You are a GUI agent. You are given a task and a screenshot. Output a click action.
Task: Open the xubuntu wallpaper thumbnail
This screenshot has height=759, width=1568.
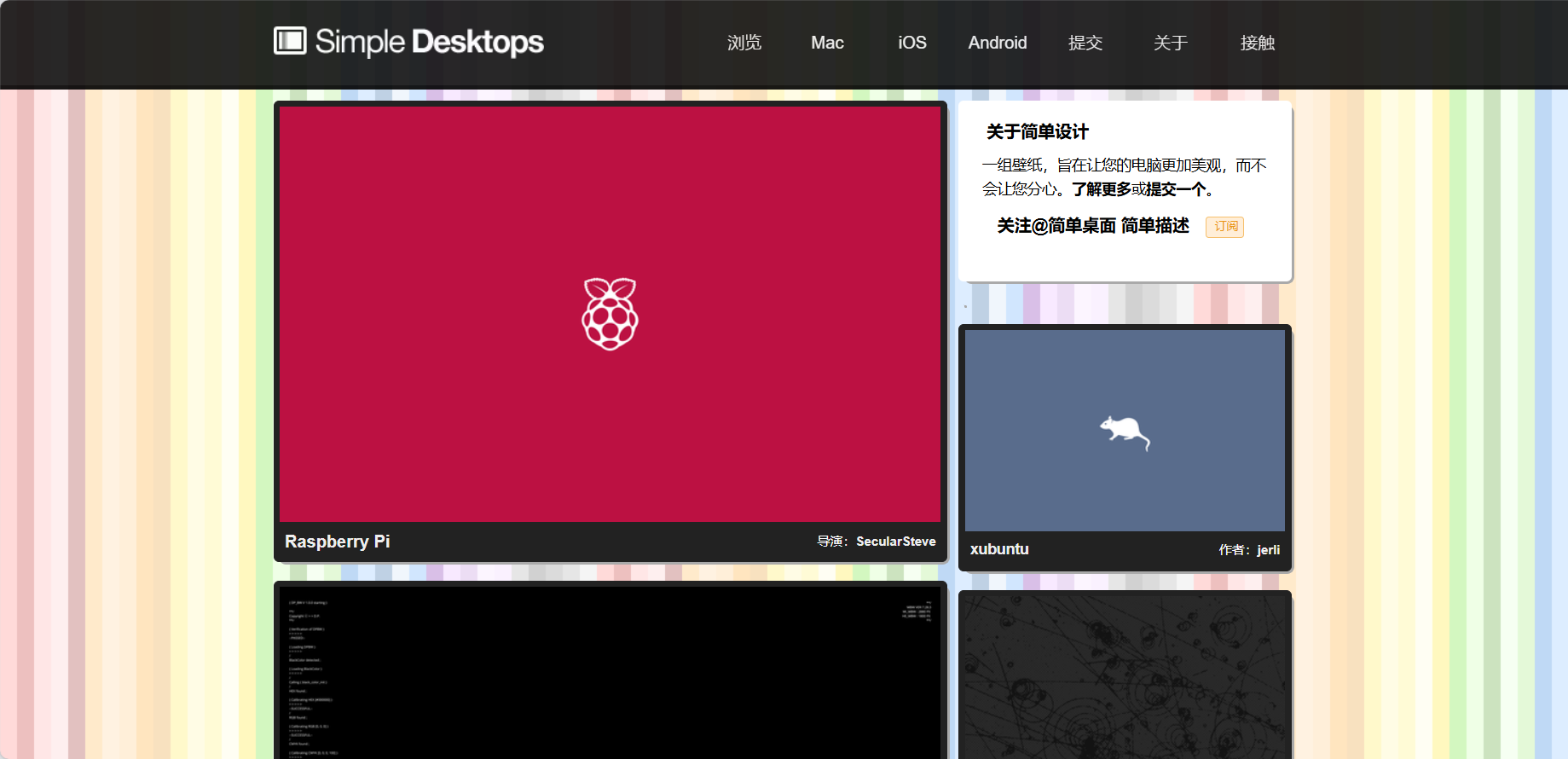tap(1125, 431)
